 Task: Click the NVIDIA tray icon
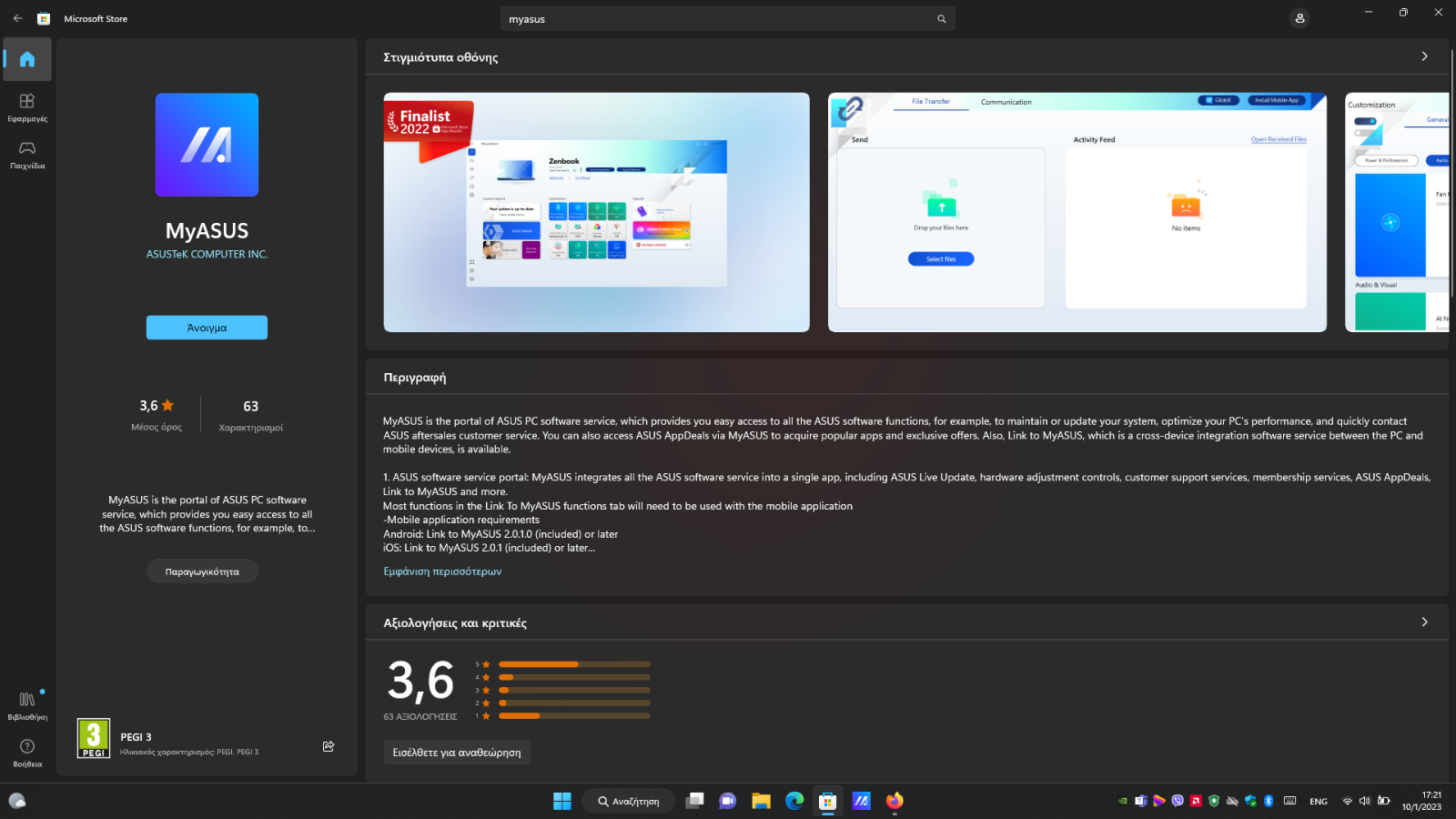pyautogui.click(x=1123, y=801)
